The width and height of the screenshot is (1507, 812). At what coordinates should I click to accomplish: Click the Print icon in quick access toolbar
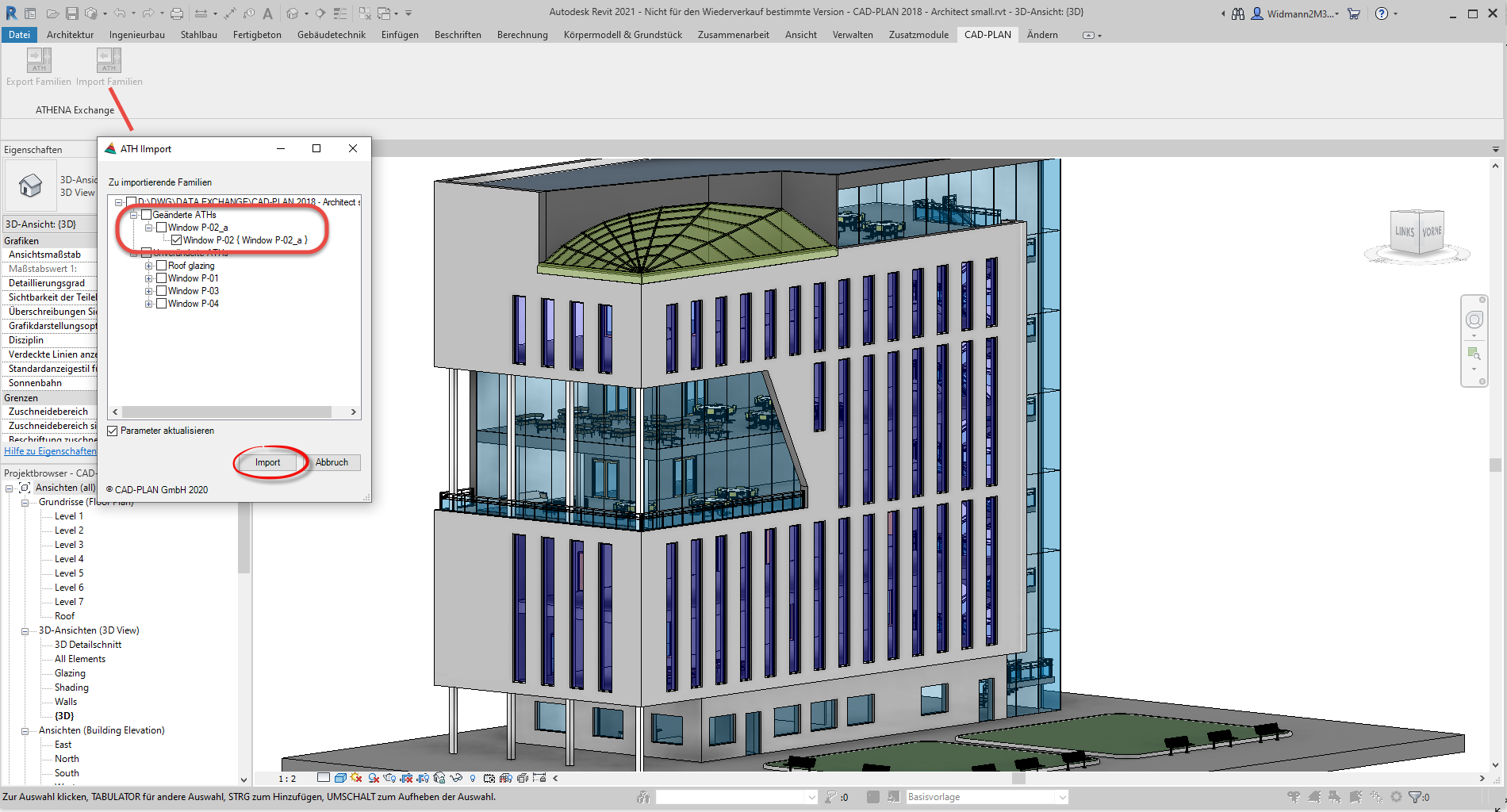point(177,13)
